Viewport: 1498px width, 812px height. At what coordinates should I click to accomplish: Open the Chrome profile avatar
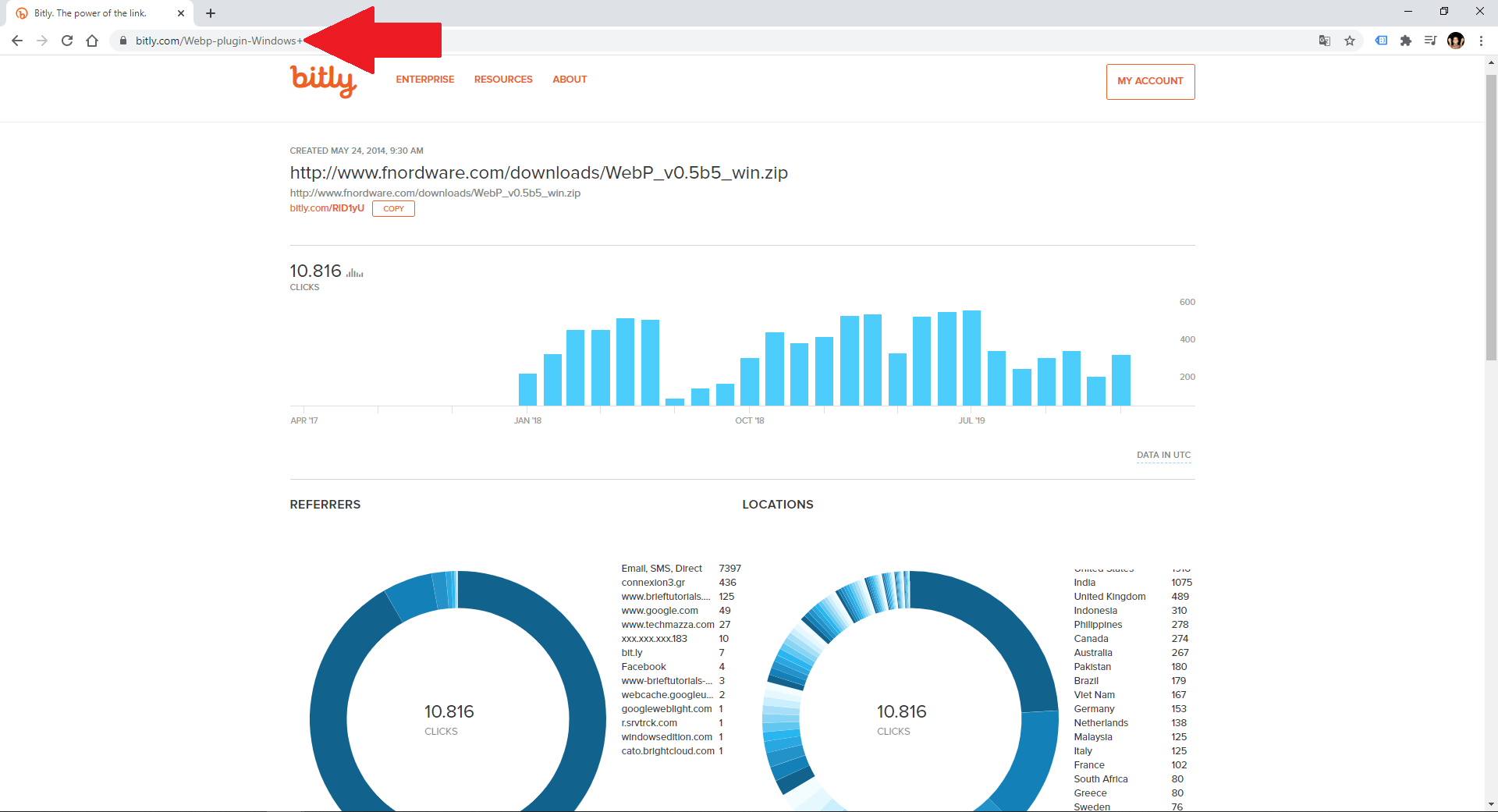(x=1456, y=41)
